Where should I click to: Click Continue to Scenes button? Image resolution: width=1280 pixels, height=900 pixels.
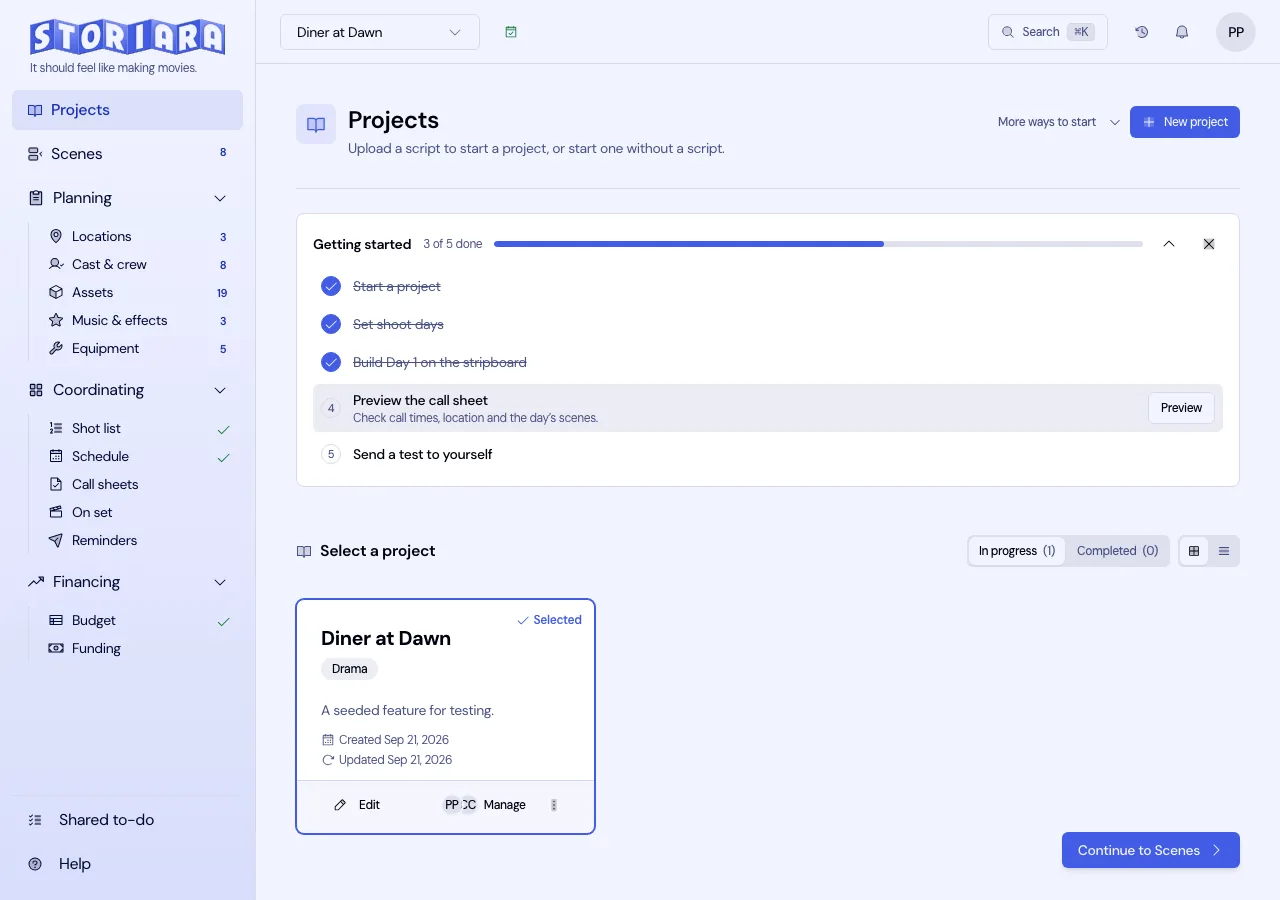(x=1151, y=850)
